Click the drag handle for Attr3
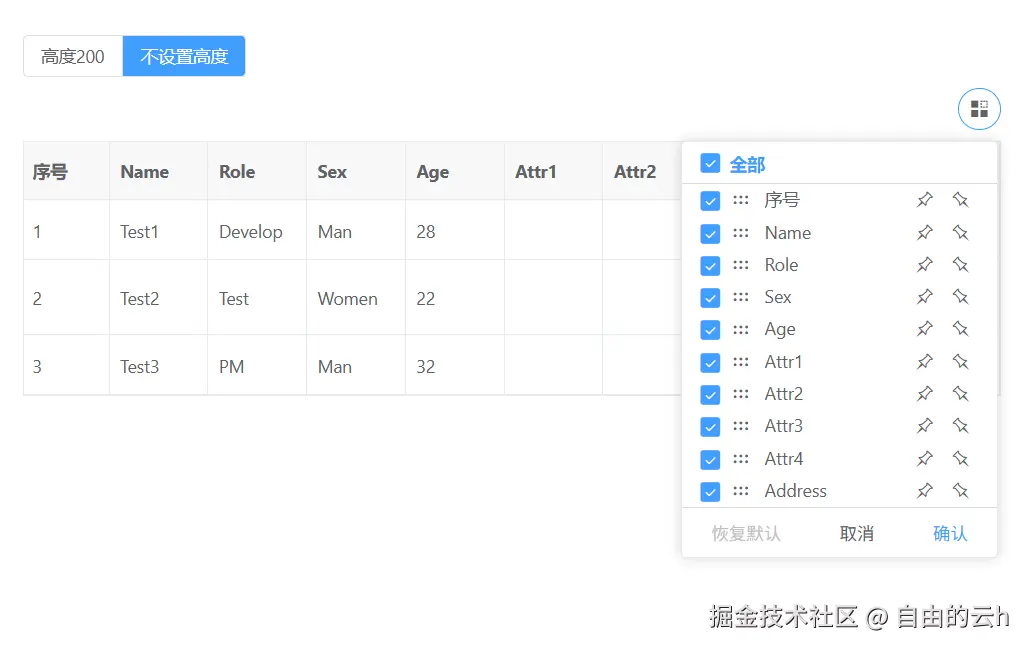The width and height of the screenshot is (1030, 650). tap(741, 426)
